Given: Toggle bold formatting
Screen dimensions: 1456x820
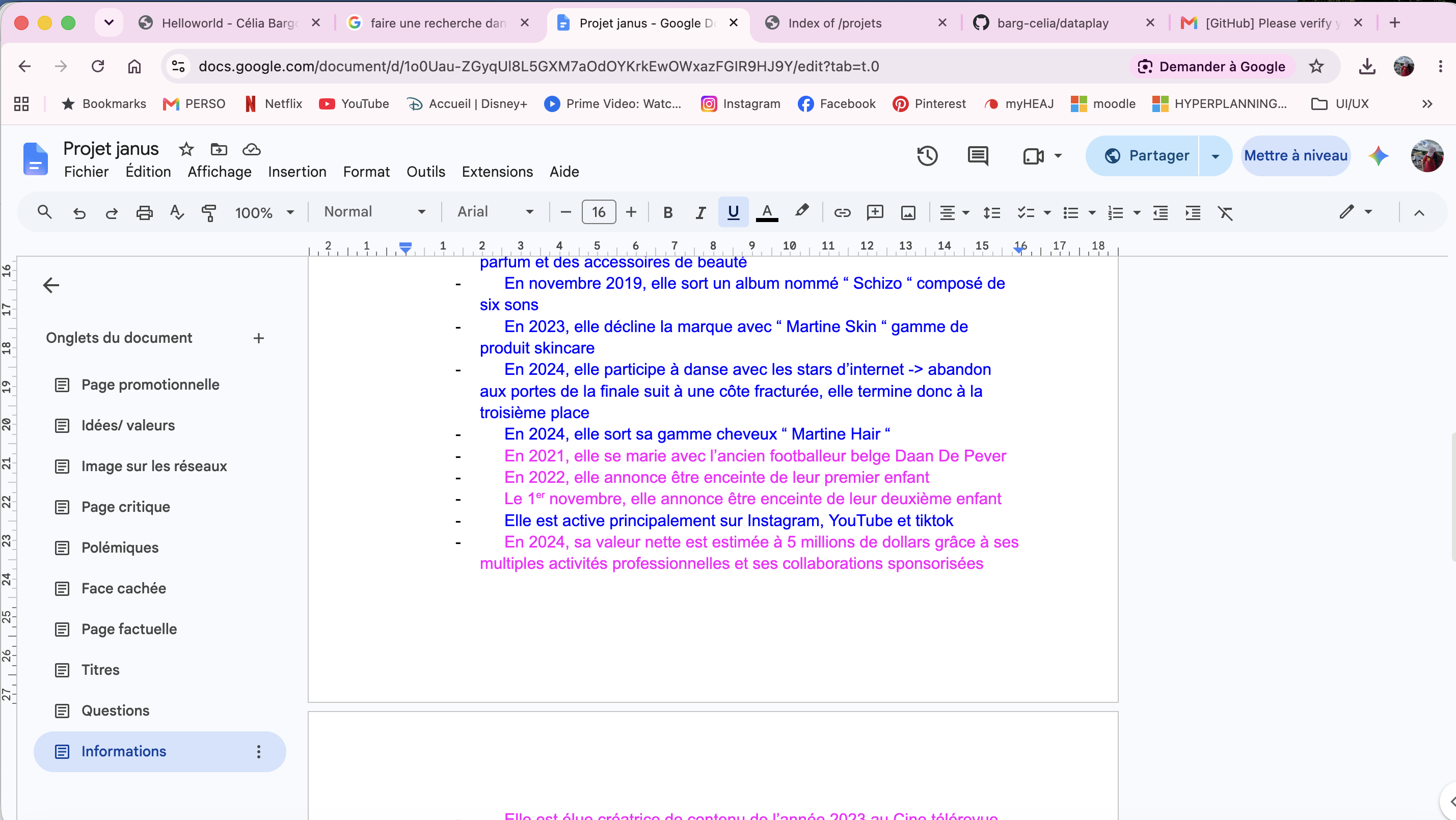Looking at the screenshot, I should [667, 212].
